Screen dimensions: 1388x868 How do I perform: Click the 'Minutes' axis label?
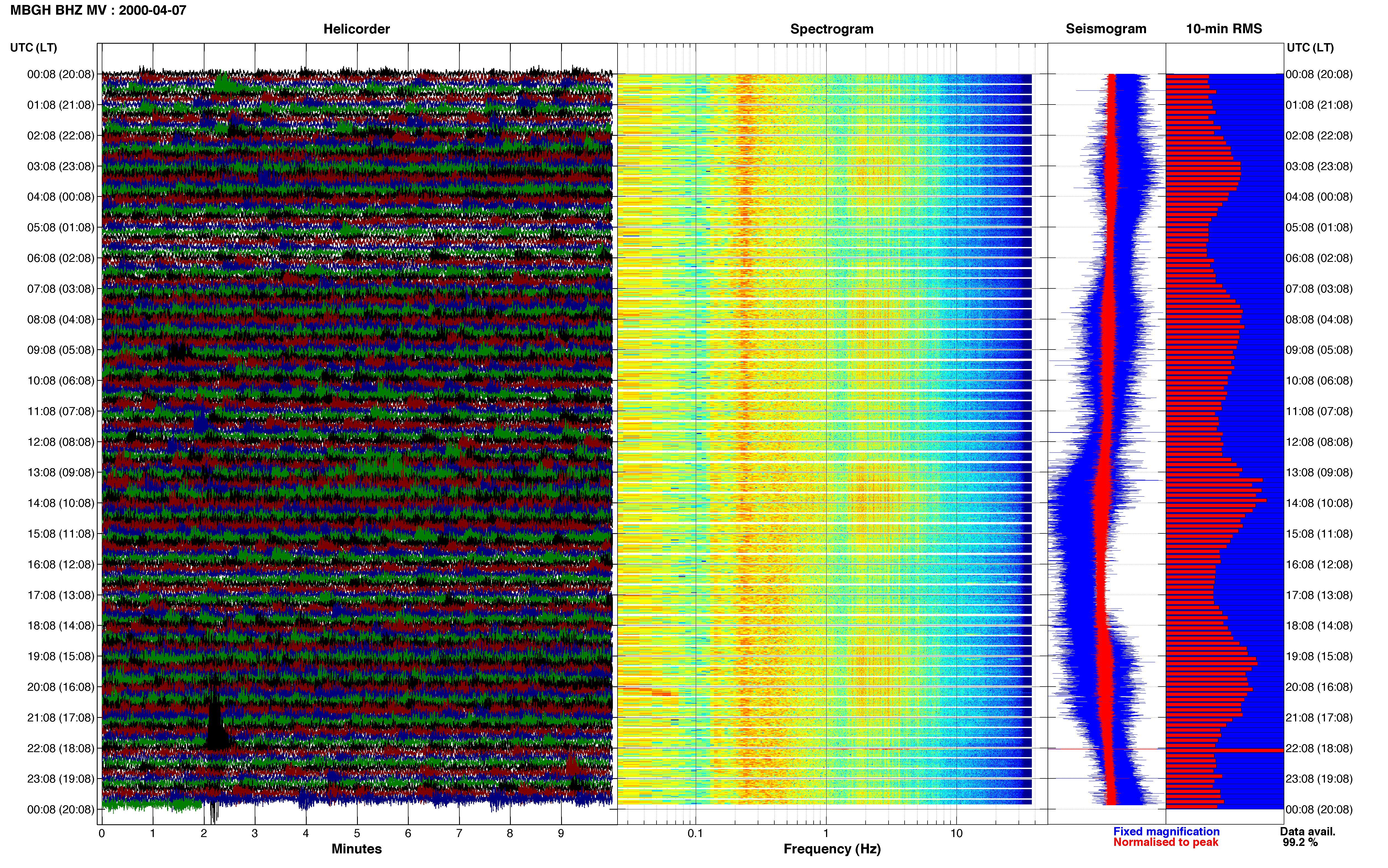point(356,849)
